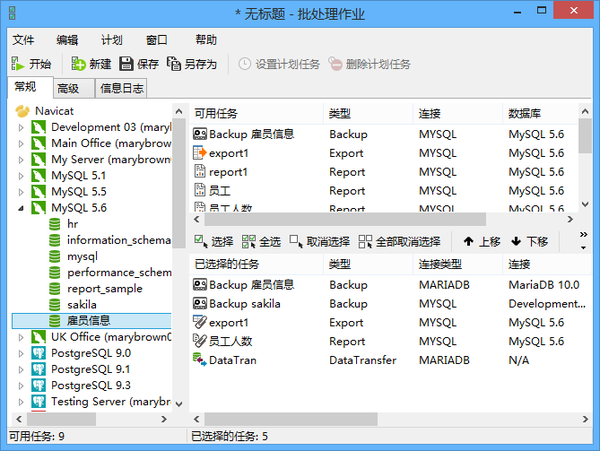
Task: Click the 取消选择 deselect button
Action: point(320,241)
